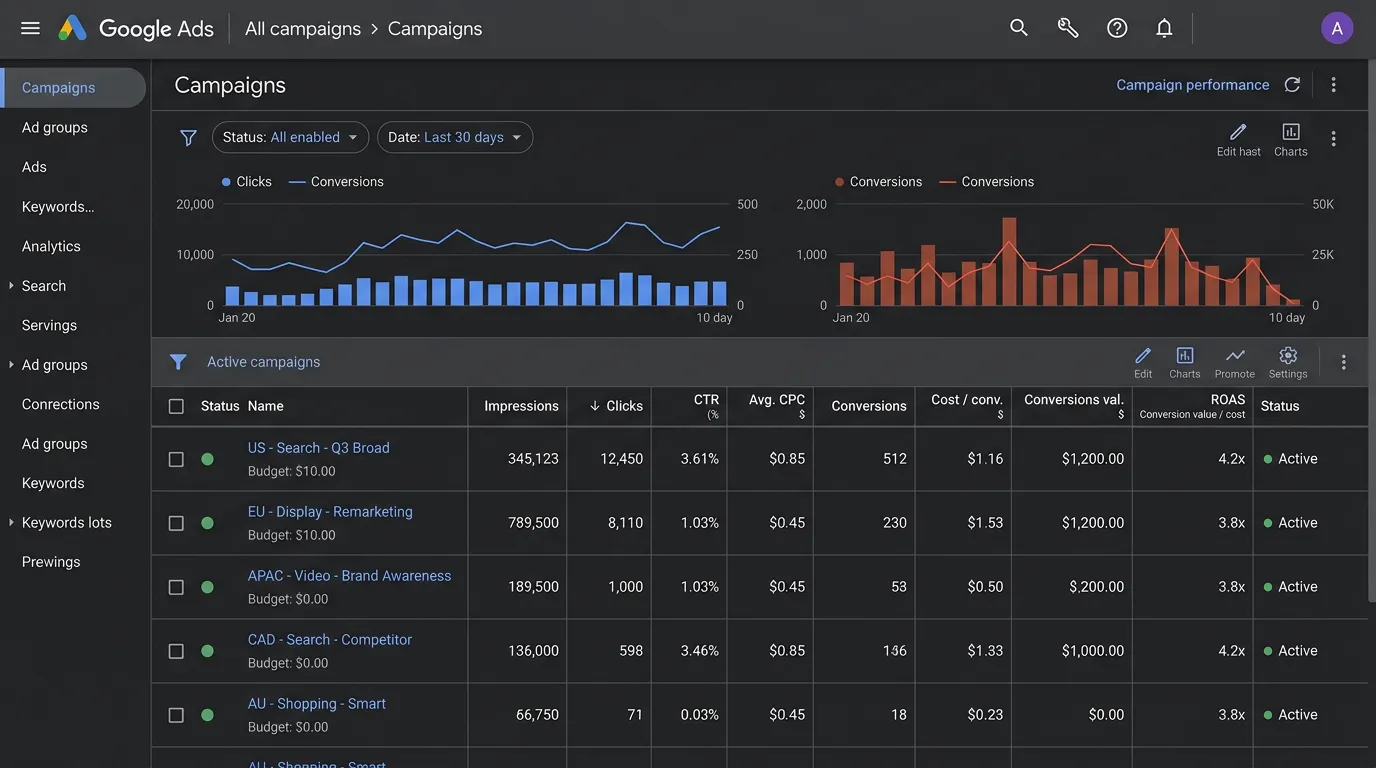Open the APAC - Video - Brand Awareness campaign
Image resolution: width=1376 pixels, height=768 pixels.
[349, 576]
